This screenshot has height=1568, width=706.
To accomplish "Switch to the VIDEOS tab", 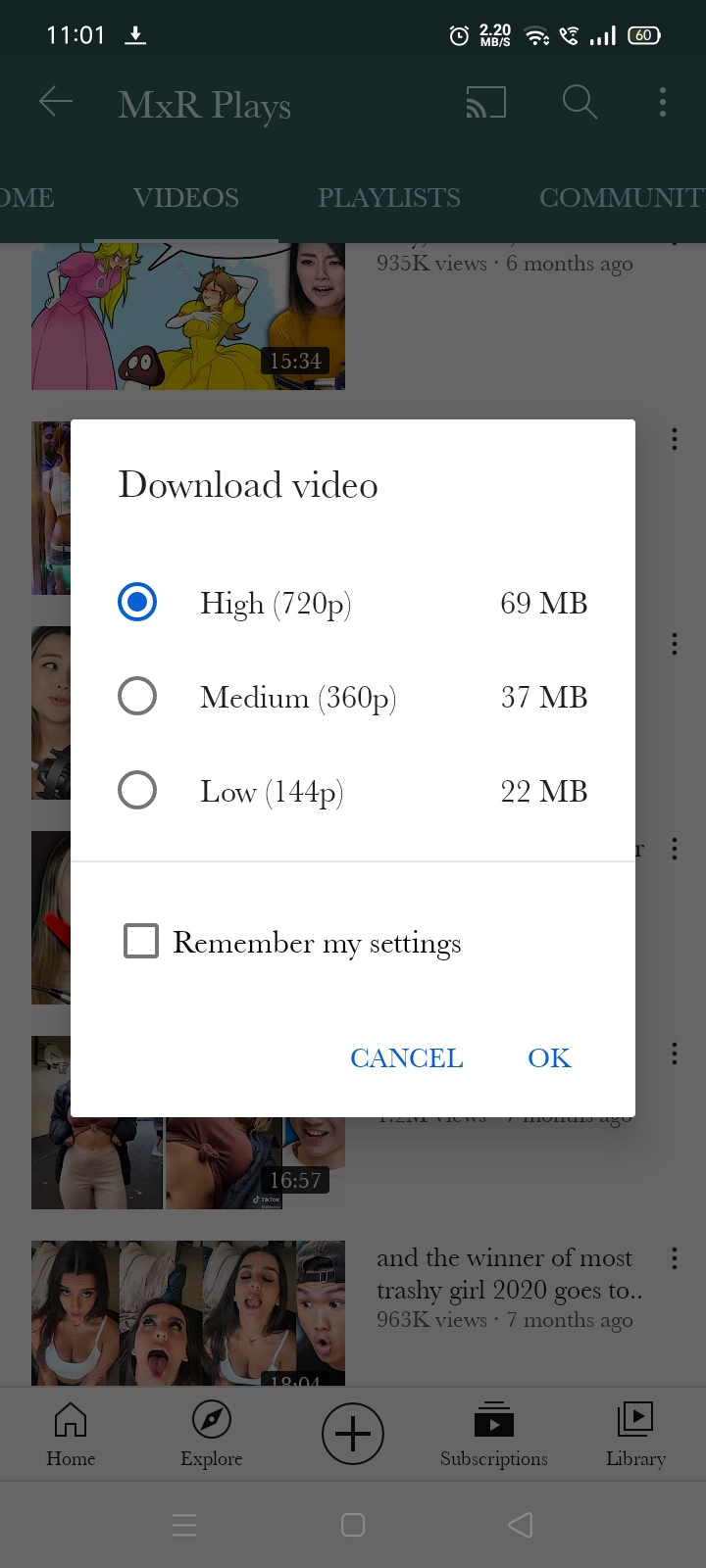I will point(186,198).
